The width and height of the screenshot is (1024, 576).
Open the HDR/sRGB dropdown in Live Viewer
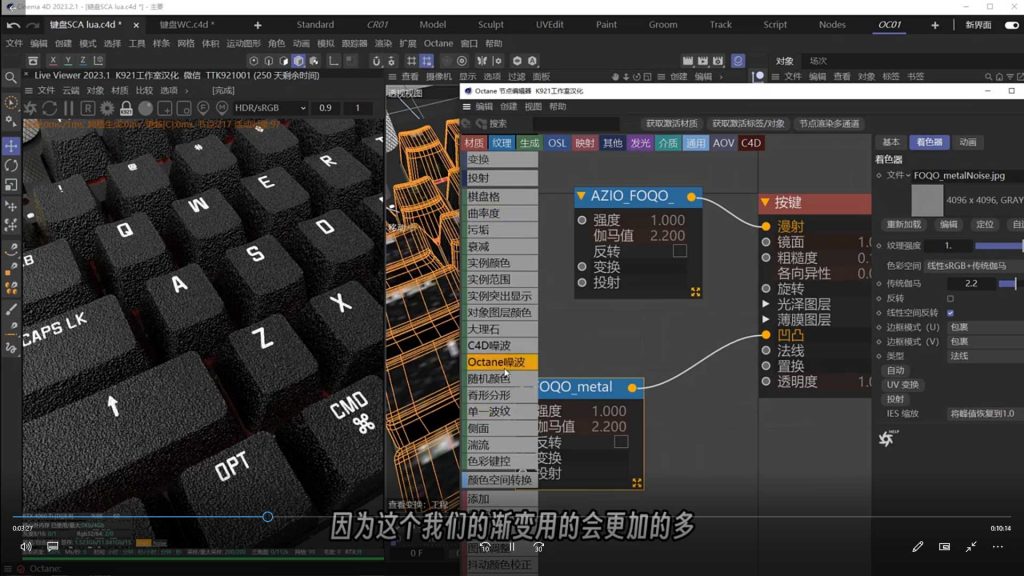[x=268, y=105]
